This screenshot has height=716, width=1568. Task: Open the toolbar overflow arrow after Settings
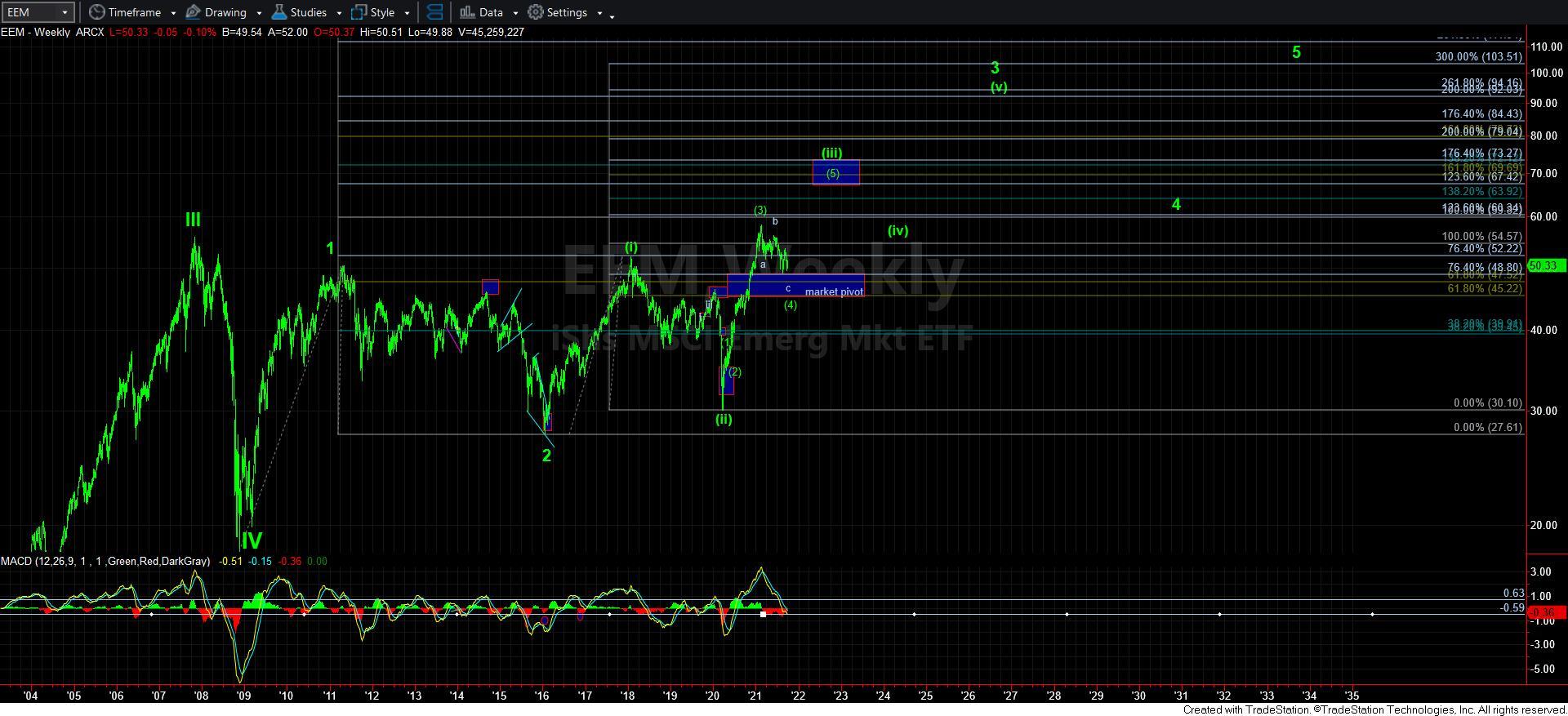[612, 15]
